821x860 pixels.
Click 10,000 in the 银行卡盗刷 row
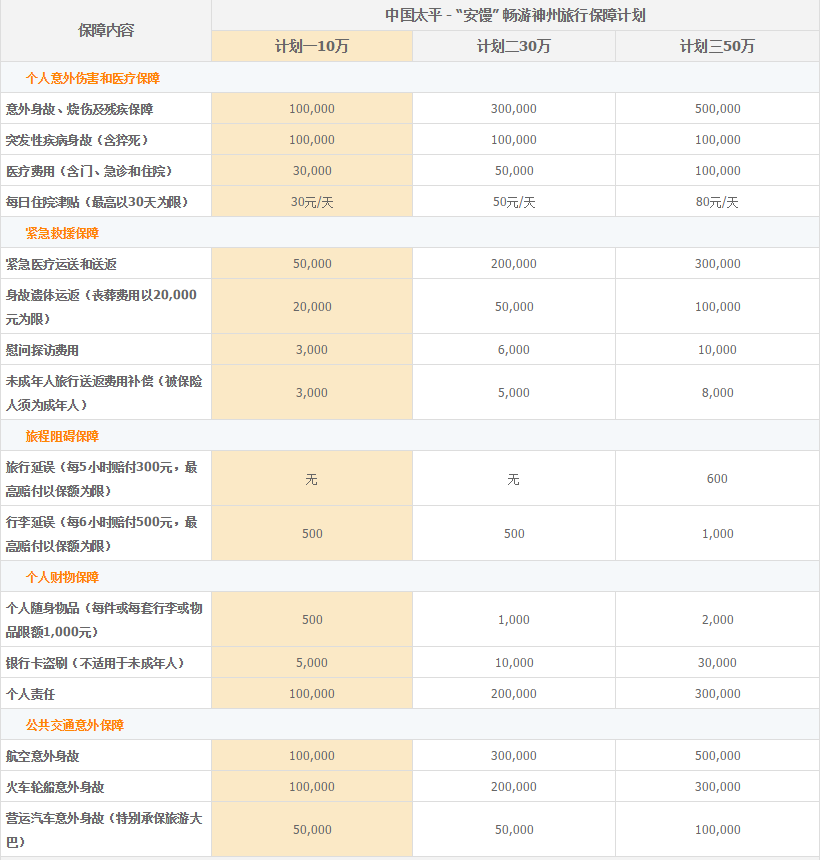[x=514, y=662]
